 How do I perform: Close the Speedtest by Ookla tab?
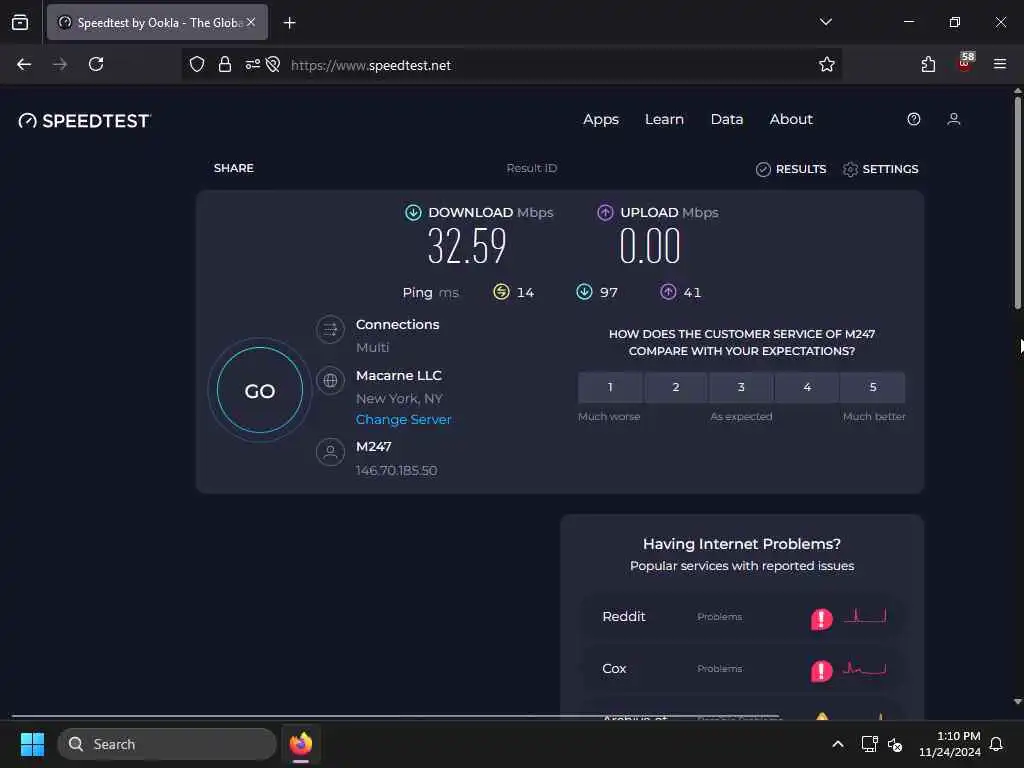[251, 22]
